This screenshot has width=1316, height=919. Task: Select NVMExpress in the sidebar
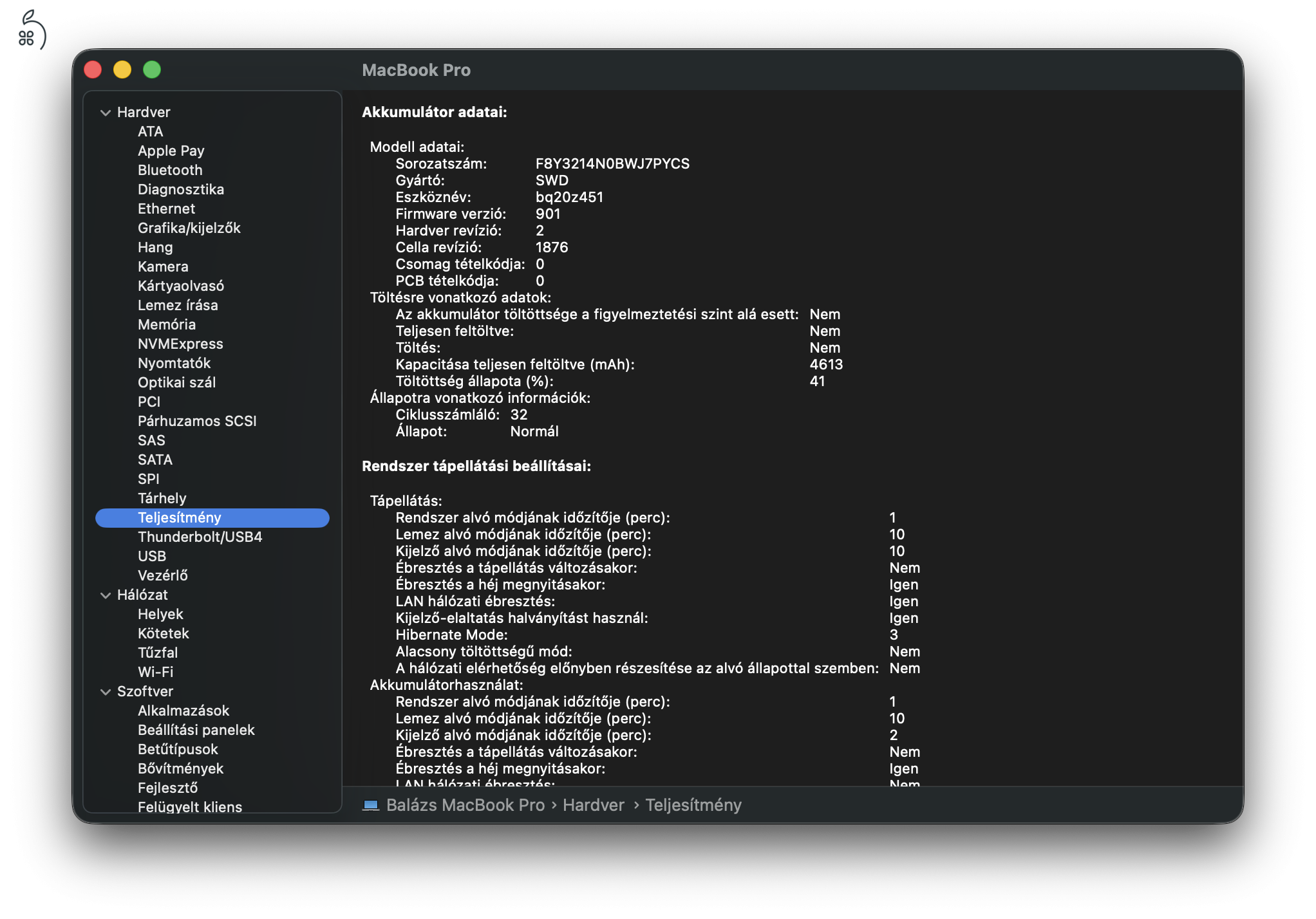[180, 344]
